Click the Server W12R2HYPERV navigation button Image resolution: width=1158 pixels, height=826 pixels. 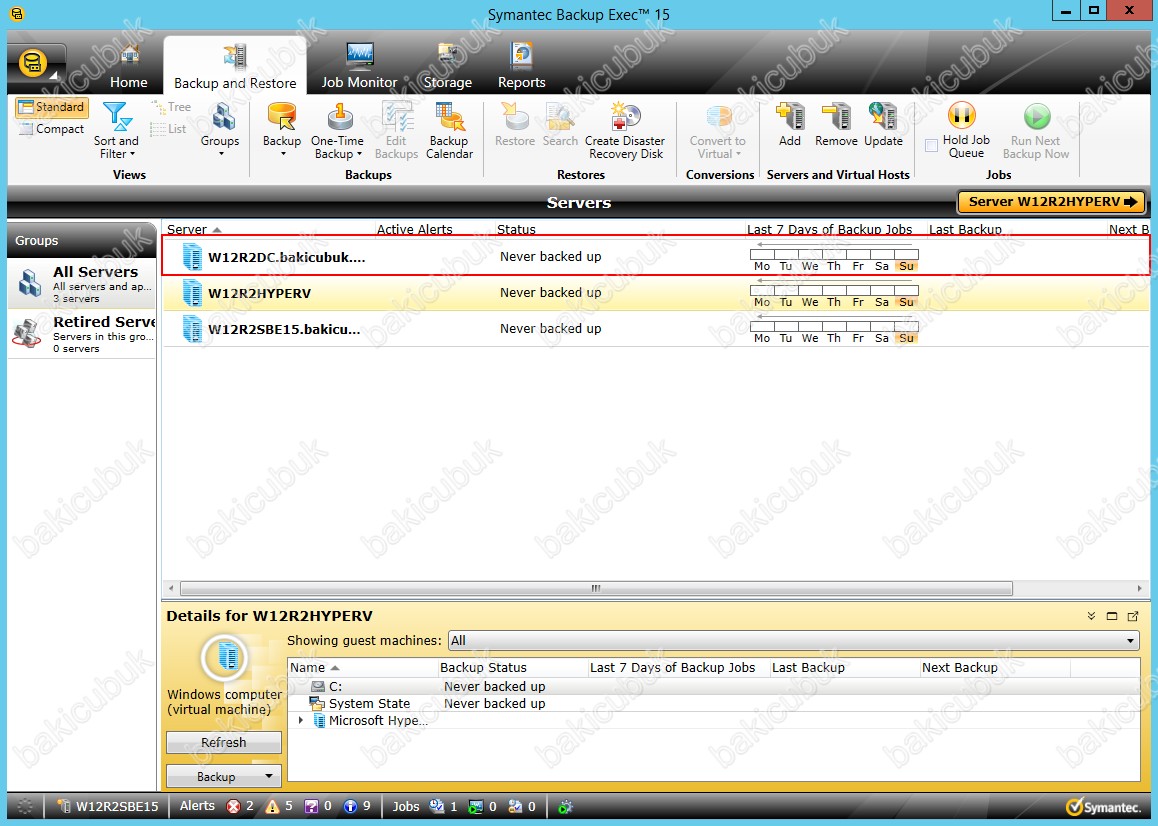coord(1051,202)
